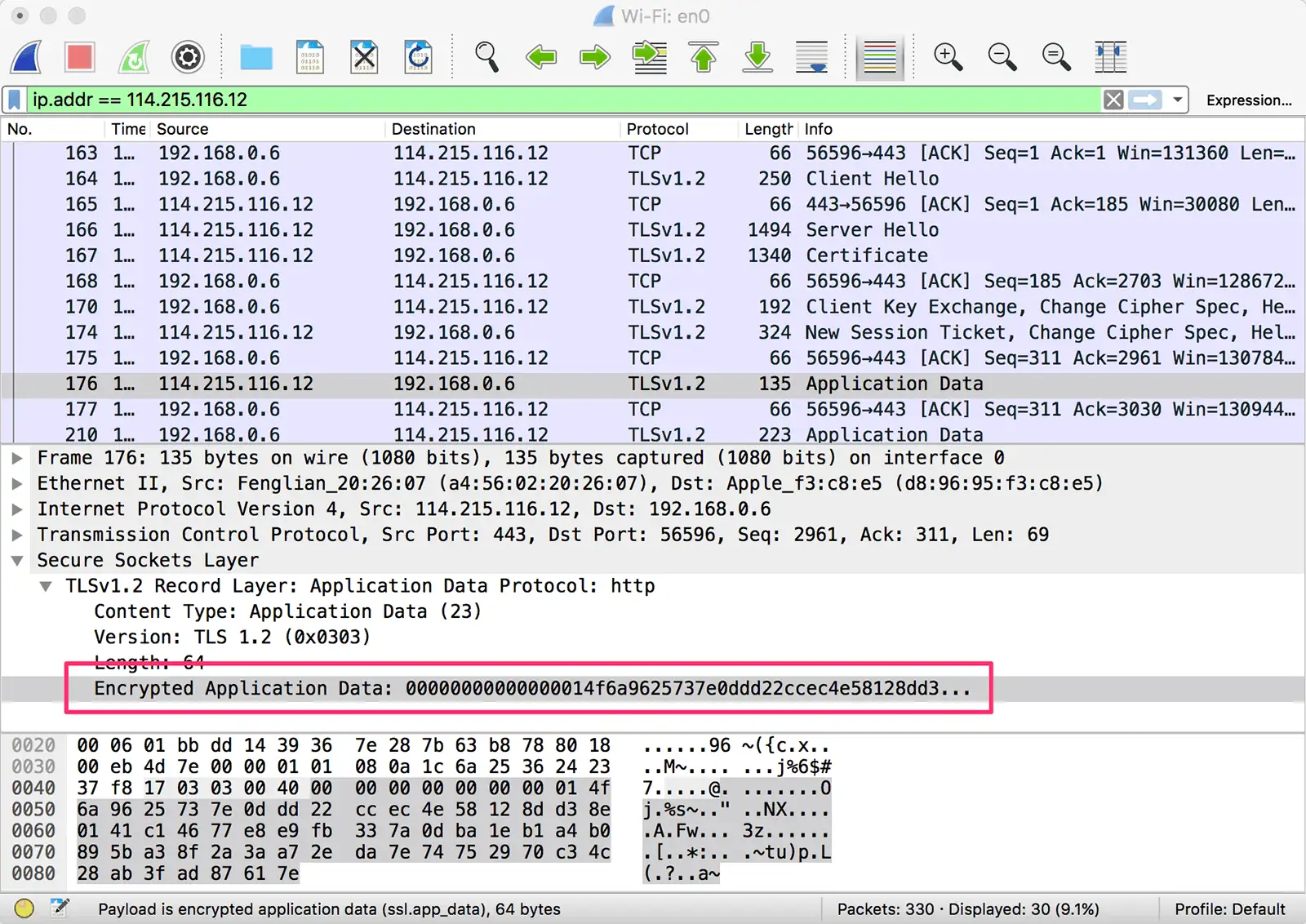This screenshot has height=924, width=1306.
Task: Collapse the TLSv1.2 Record Layer node
Action: coord(46,586)
